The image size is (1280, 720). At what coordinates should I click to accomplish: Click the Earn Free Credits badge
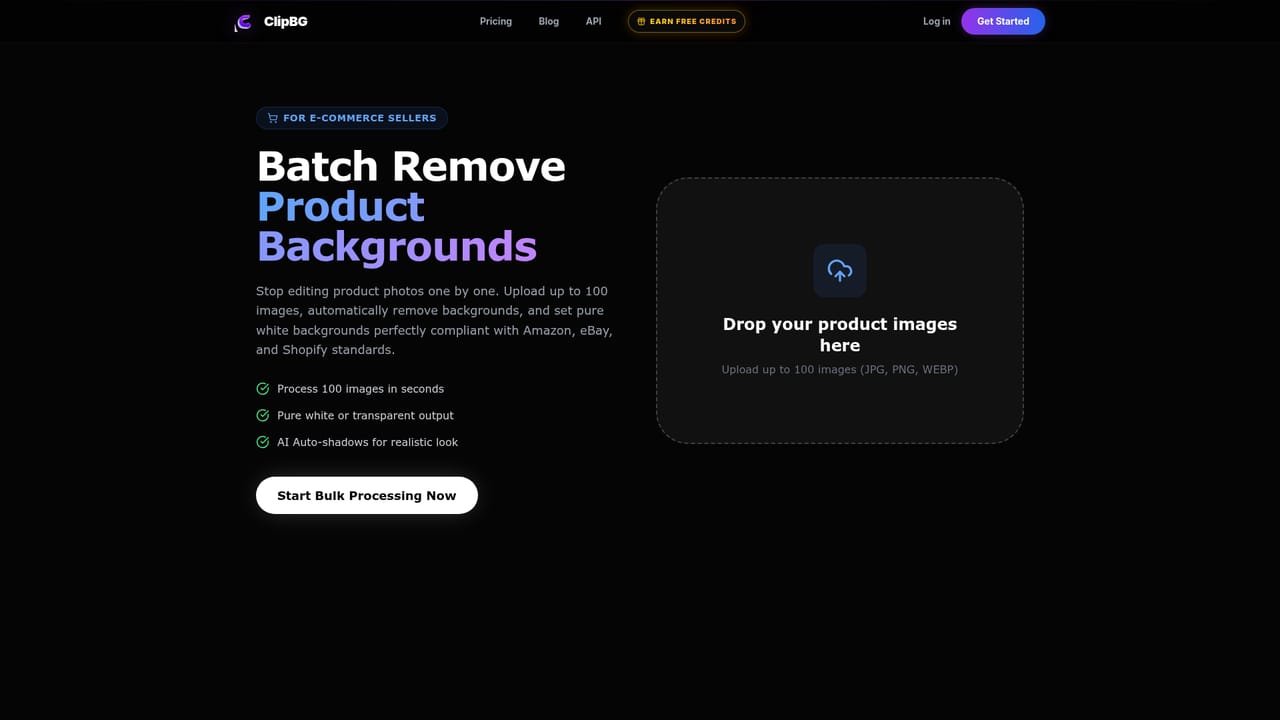coord(686,21)
